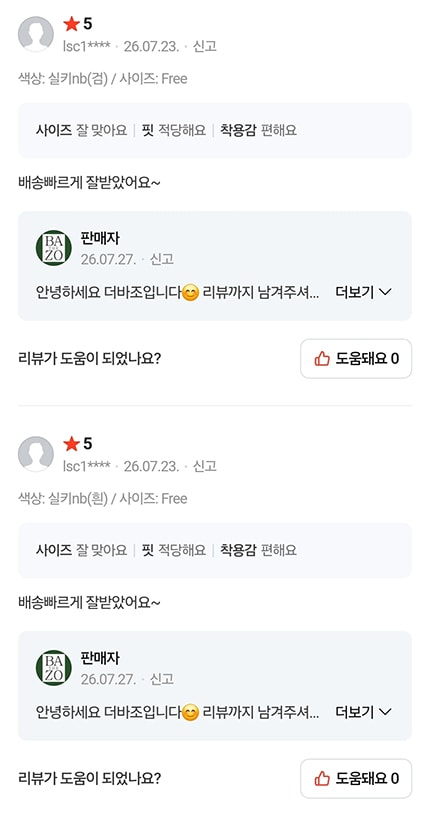Click the red star rating of the first review
Image resolution: width=430 pixels, height=822 pixels.
coord(71,24)
